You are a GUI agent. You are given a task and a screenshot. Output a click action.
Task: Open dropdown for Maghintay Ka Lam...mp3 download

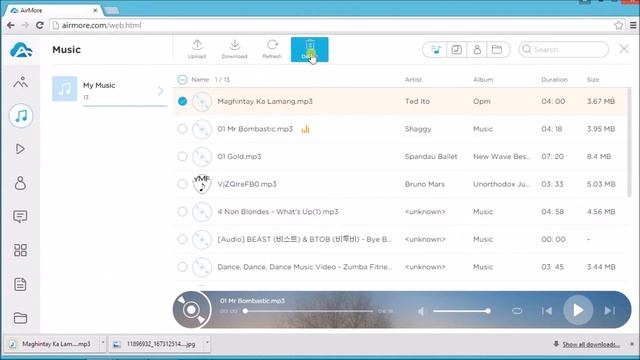(103, 343)
